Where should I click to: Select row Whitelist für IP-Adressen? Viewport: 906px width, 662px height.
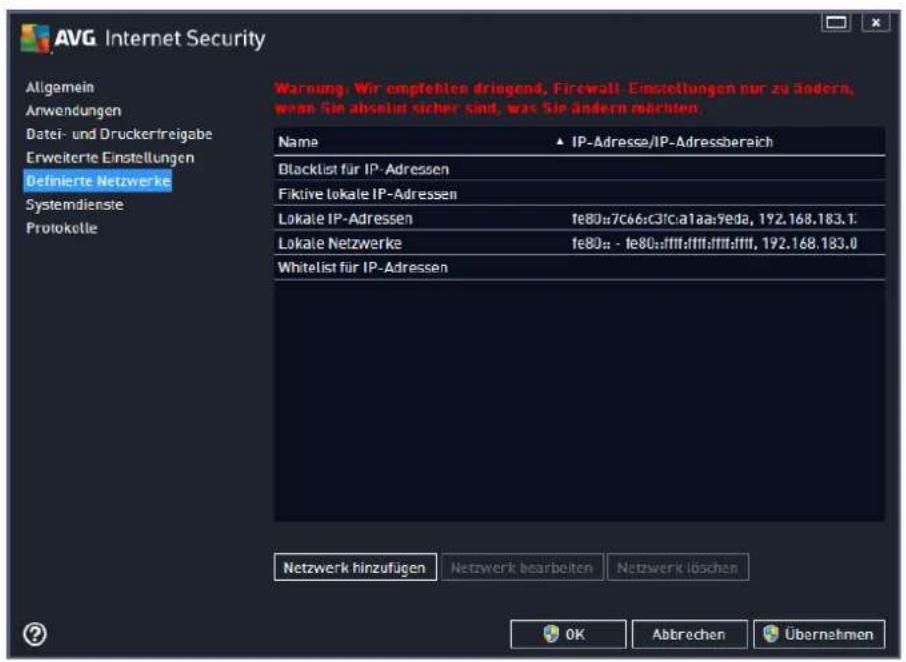(579, 267)
